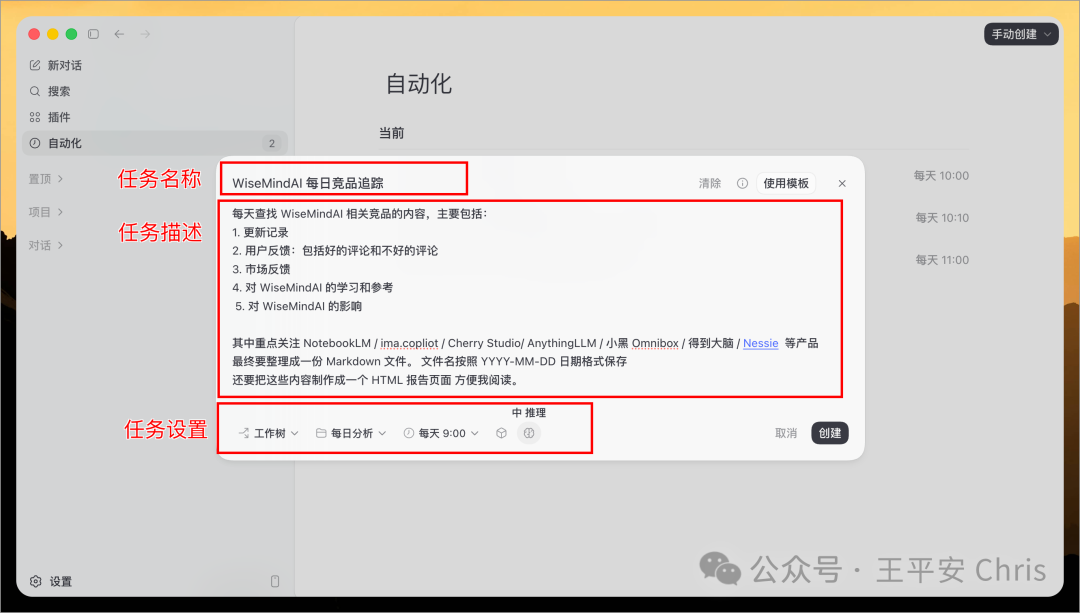
Task: Expand the 对话 section
Action: tap(45, 245)
